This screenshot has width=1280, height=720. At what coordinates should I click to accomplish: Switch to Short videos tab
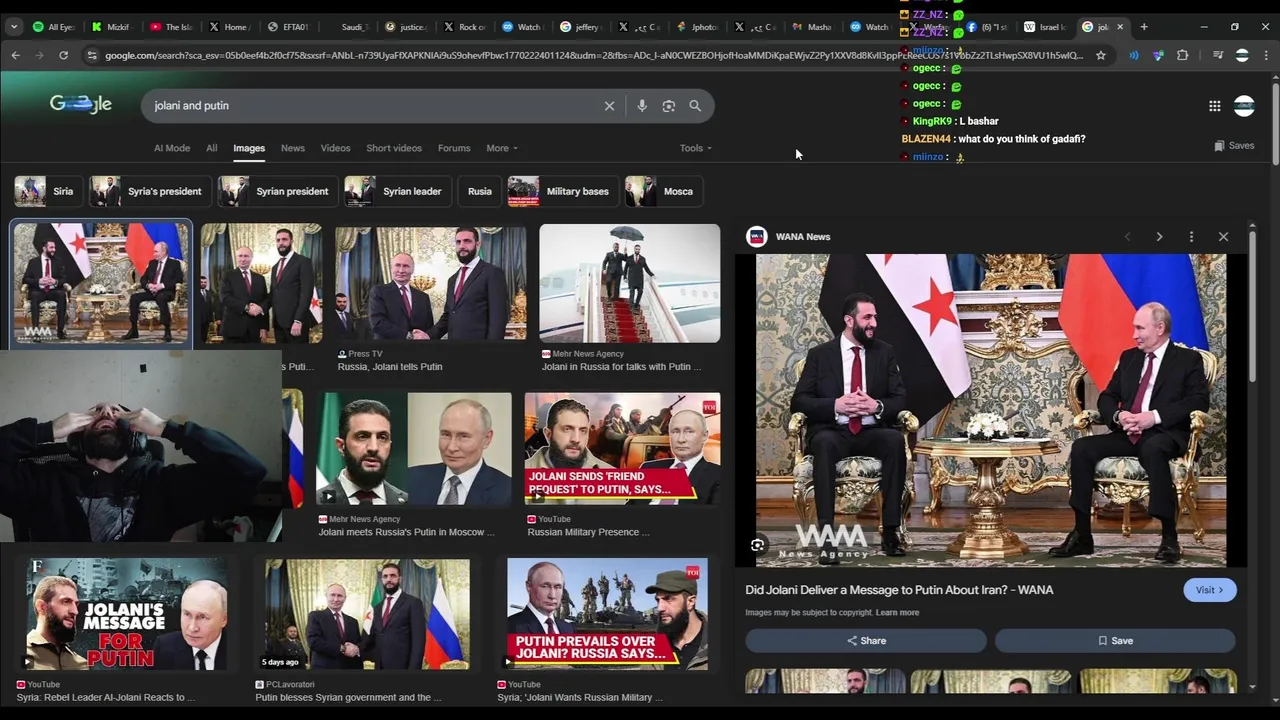[394, 148]
